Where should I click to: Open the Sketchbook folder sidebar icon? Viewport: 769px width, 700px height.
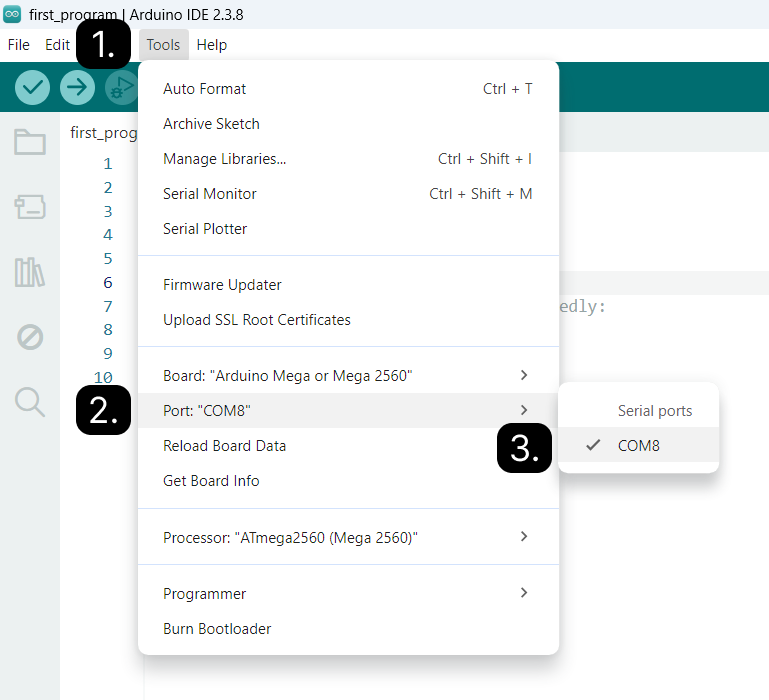click(x=30, y=142)
